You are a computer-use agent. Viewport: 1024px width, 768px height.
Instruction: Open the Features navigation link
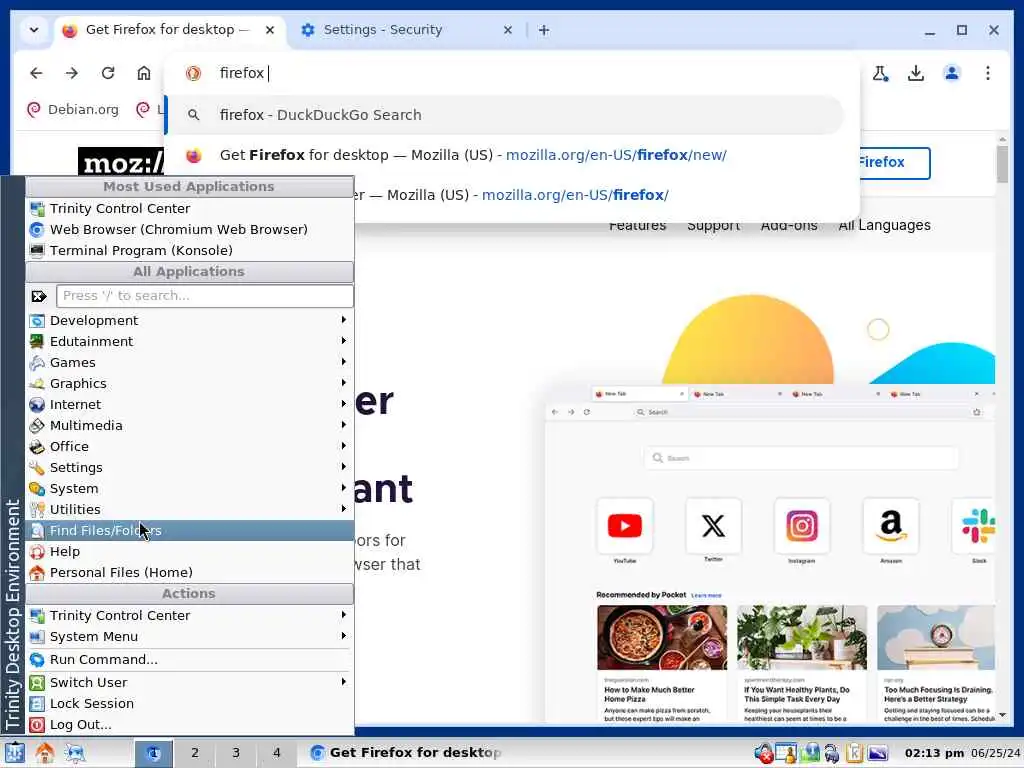tap(637, 226)
